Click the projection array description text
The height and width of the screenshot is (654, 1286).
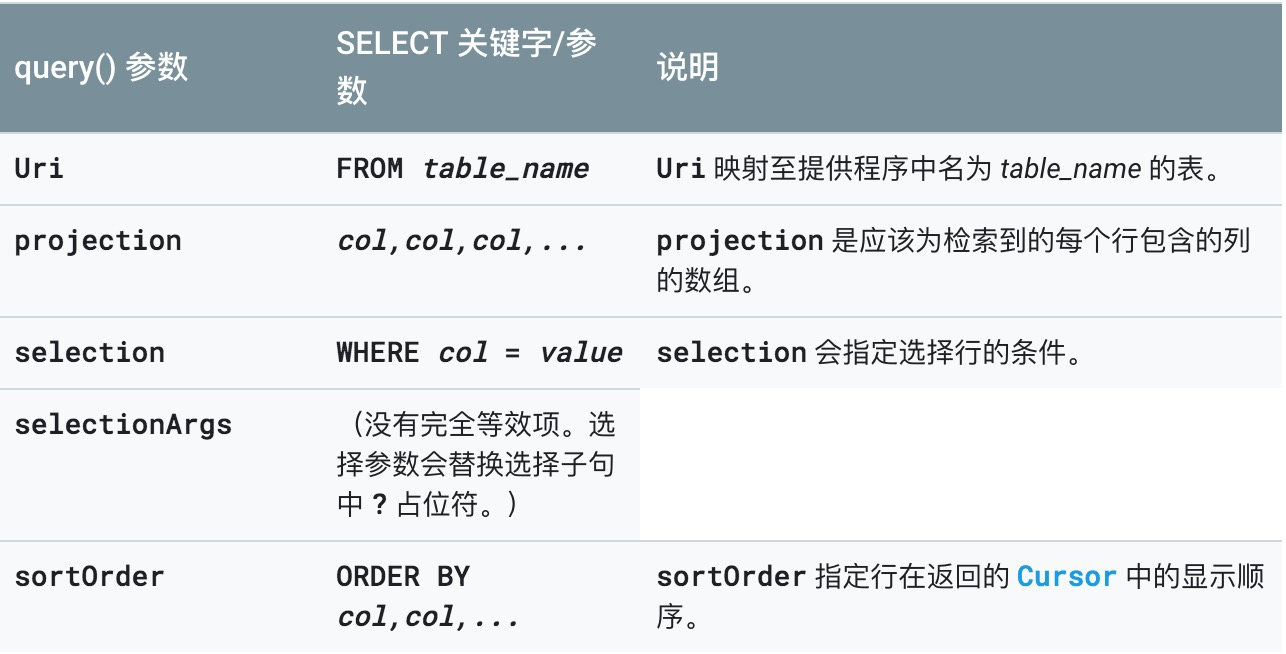pyautogui.click(x=952, y=260)
